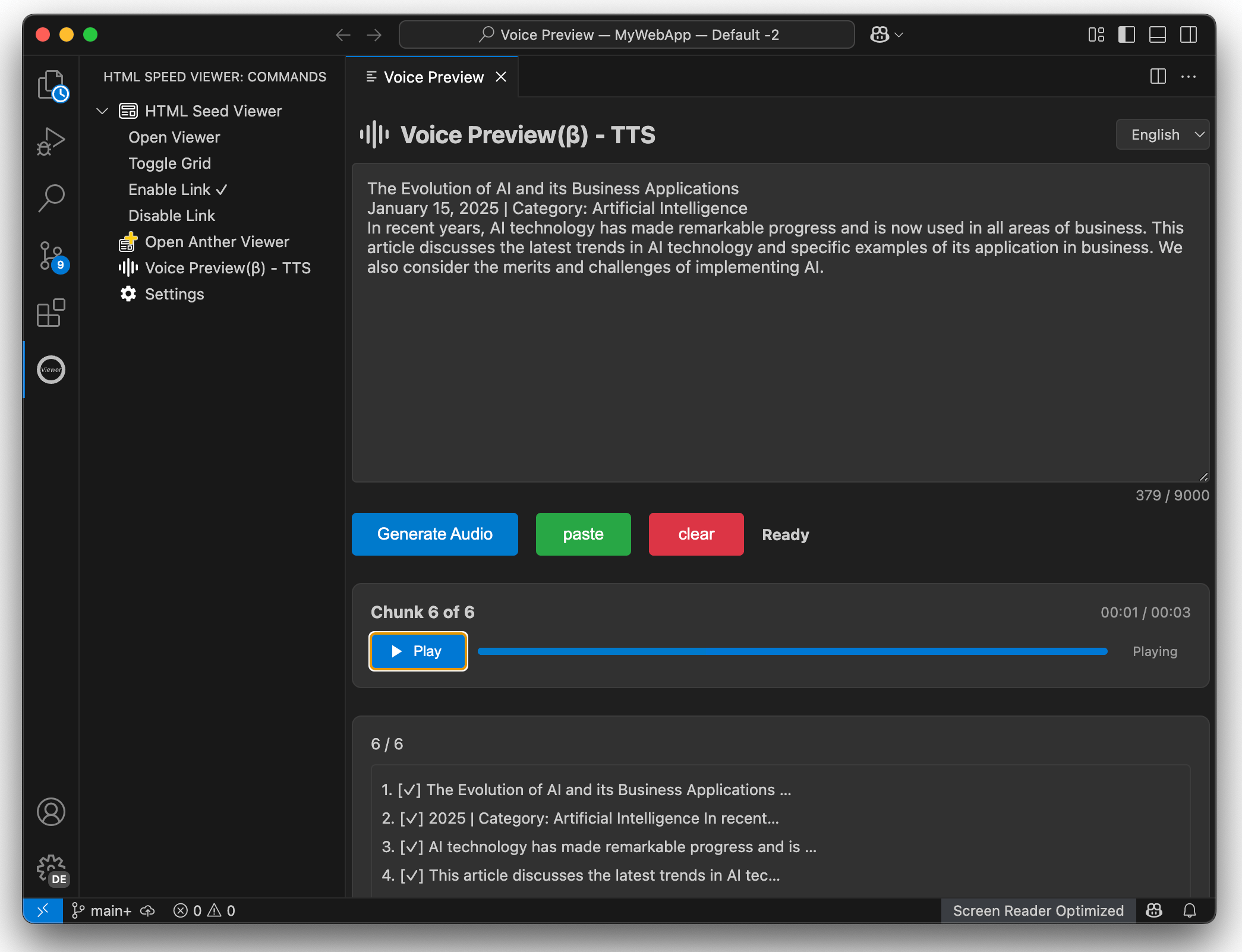This screenshot has width=1242, height=952.
Task: Select the Voice Preview tab
Action: (433, 77)
